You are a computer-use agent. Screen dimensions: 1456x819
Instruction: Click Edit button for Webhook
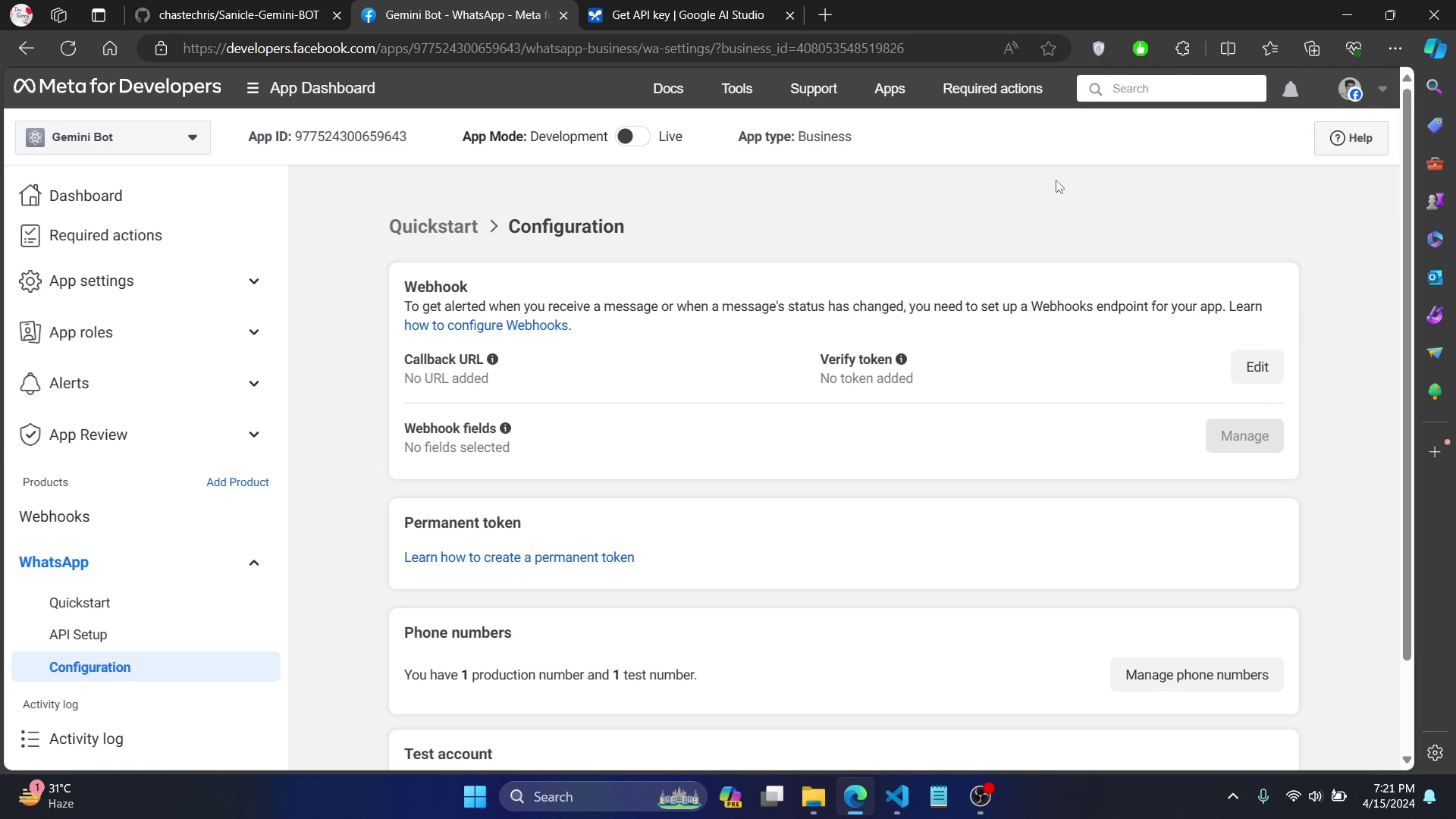(x=1256, y=367)
